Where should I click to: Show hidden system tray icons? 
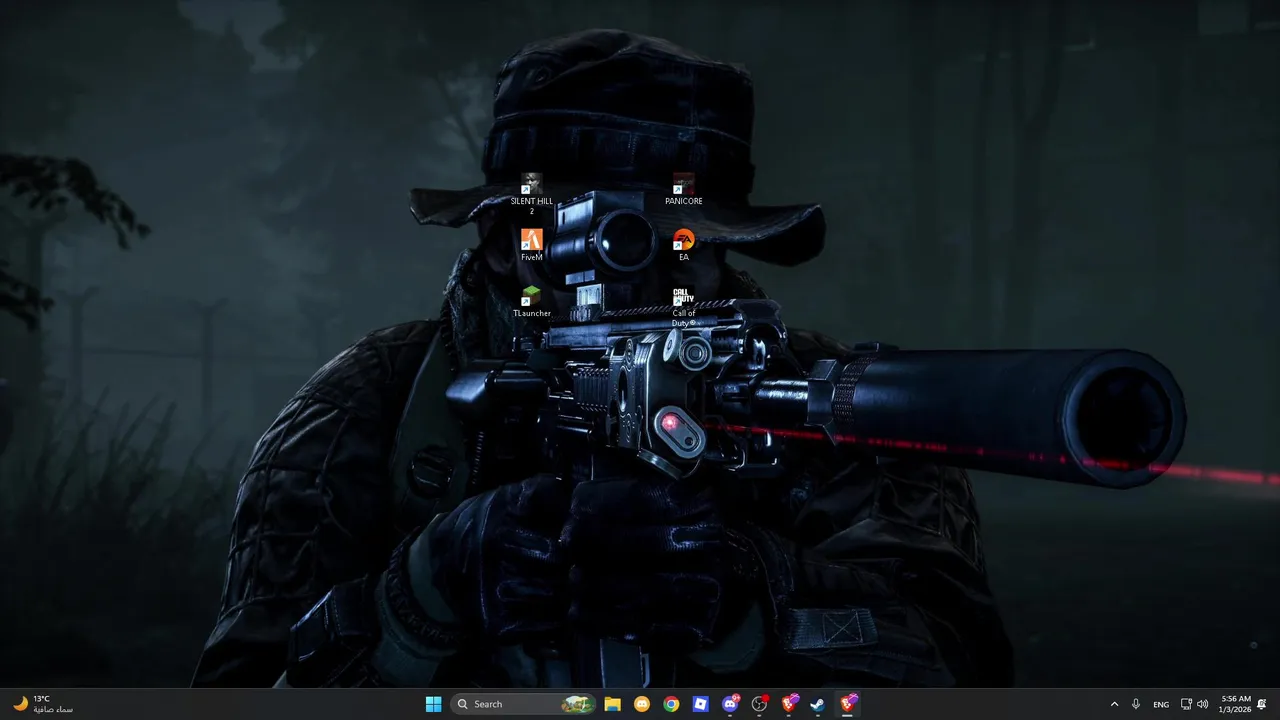tap(1114, 704)
